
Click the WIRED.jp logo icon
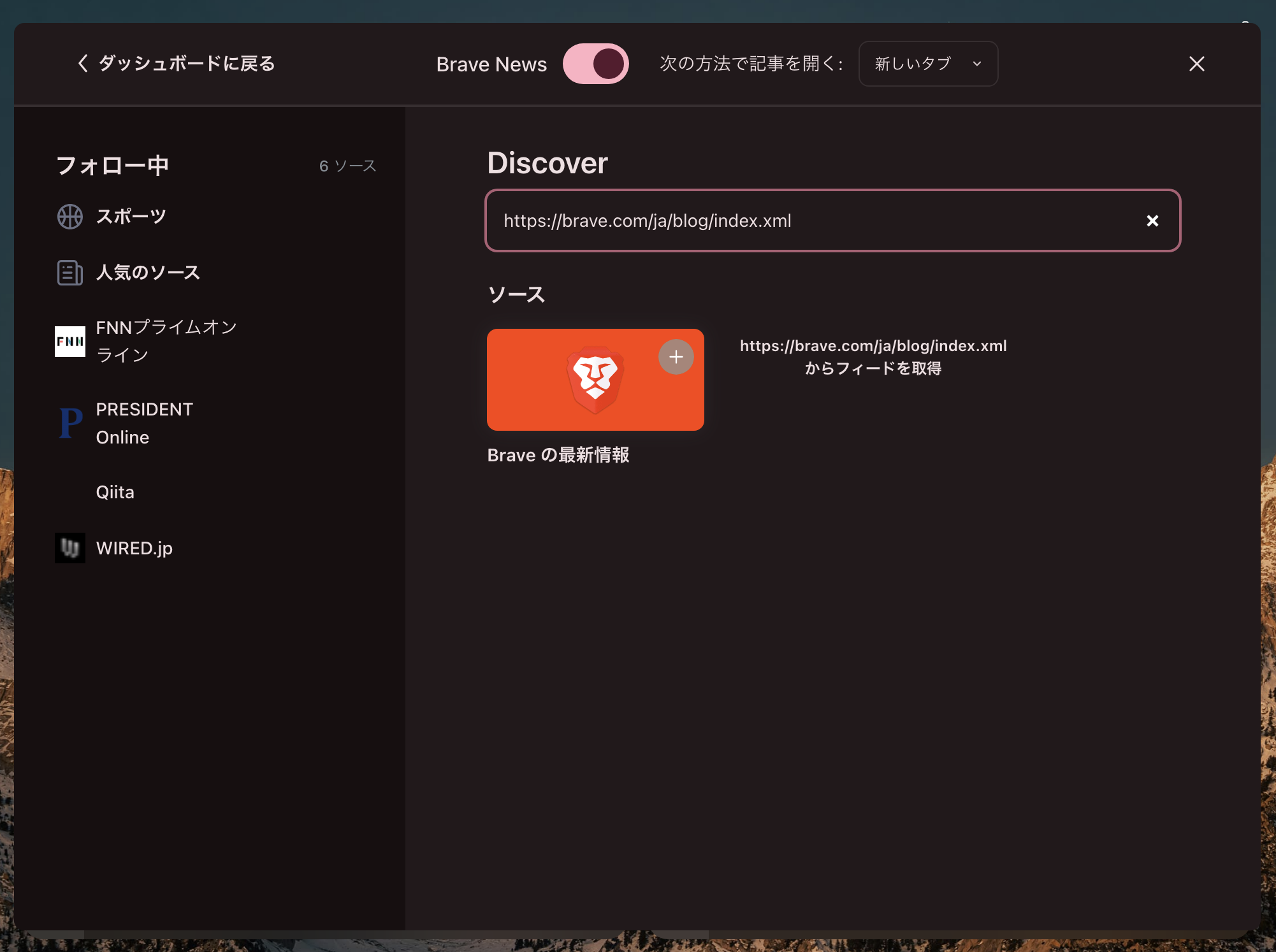click(70, 548)
